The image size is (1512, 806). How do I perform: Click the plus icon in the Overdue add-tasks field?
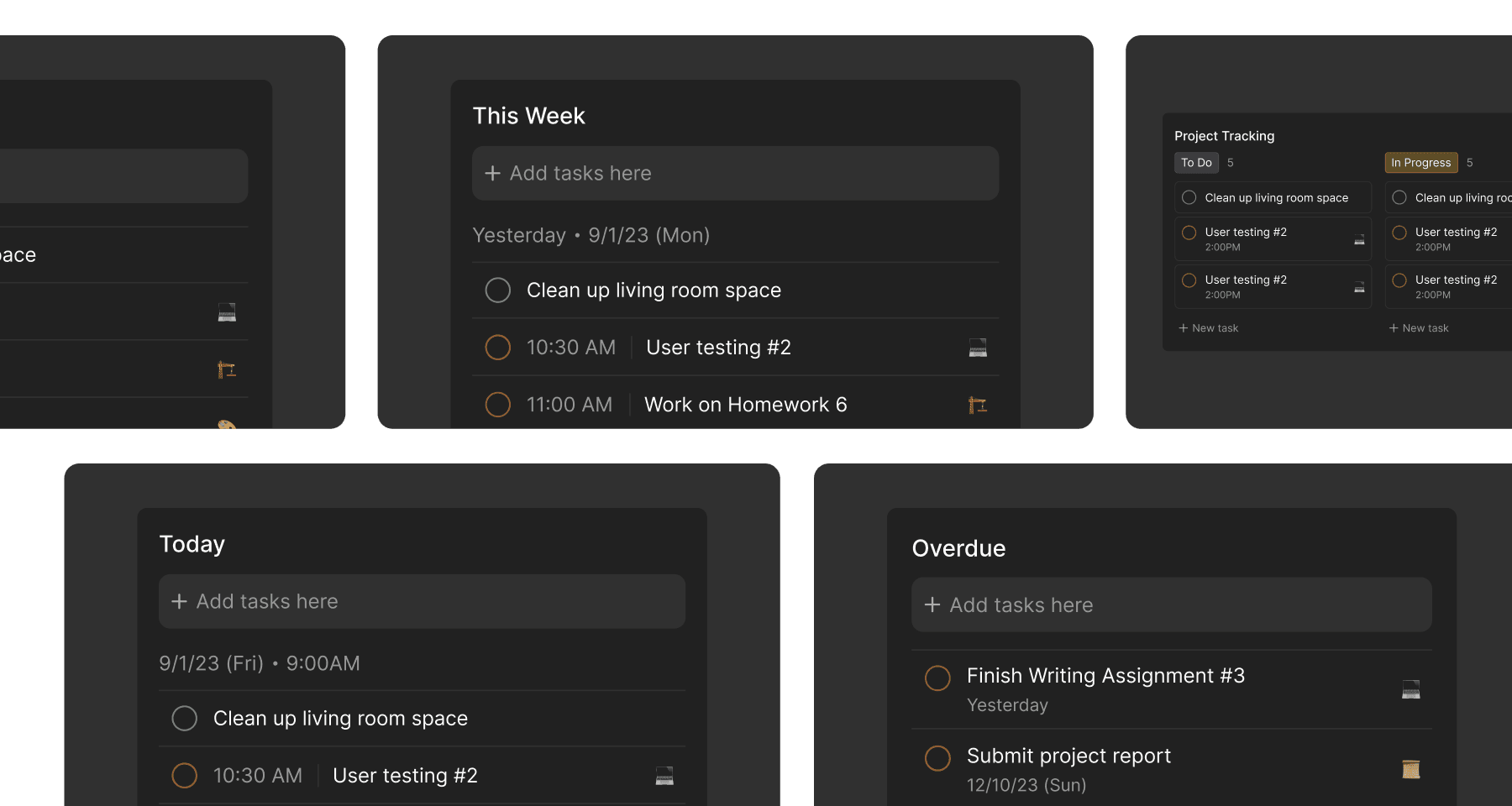point(932,605)
